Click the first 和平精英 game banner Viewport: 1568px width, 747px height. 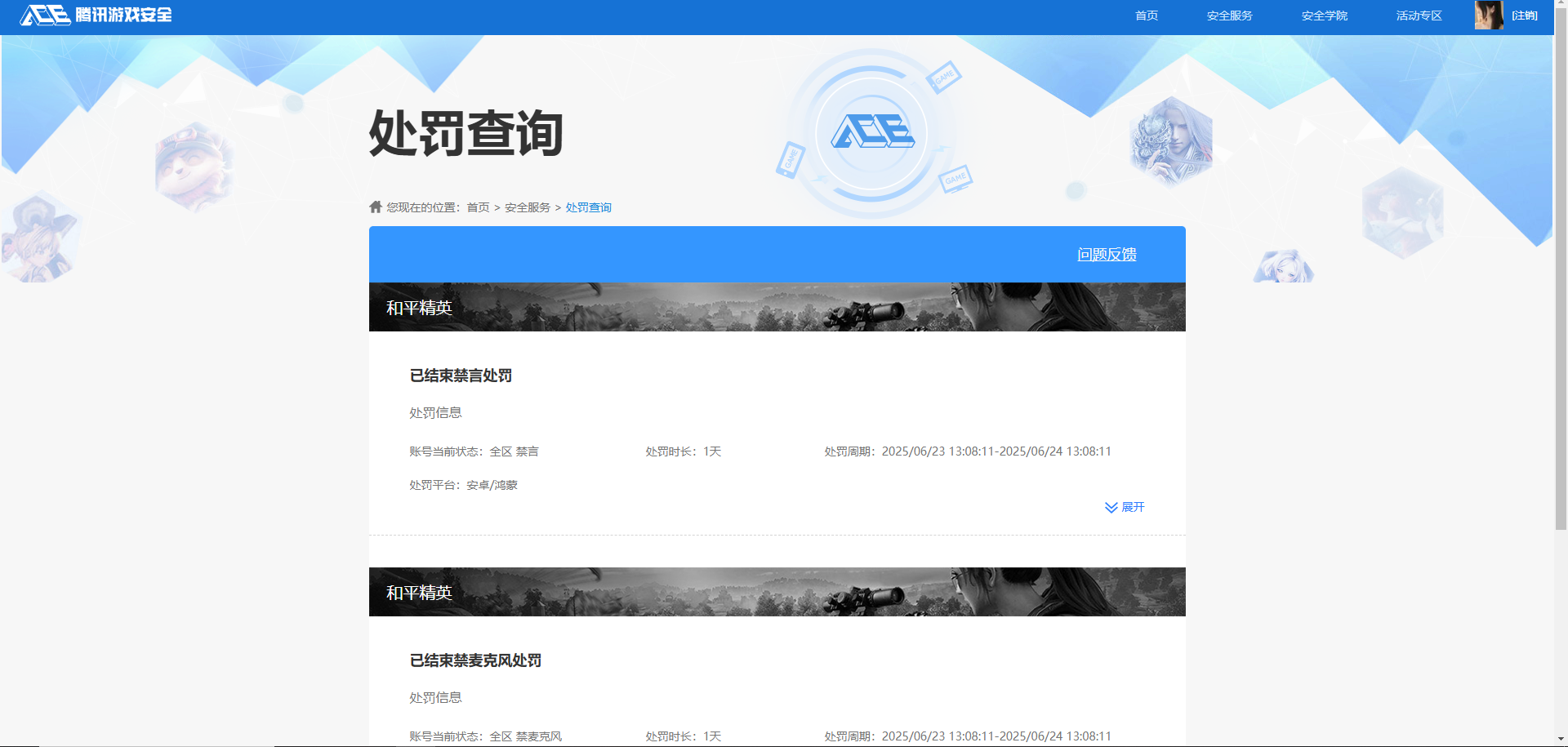click(776, 306)
